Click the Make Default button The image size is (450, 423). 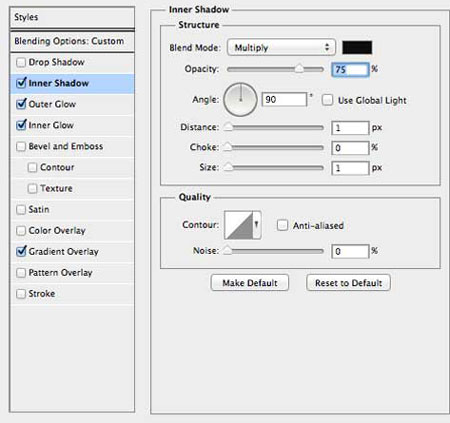(x=250, y=283)
